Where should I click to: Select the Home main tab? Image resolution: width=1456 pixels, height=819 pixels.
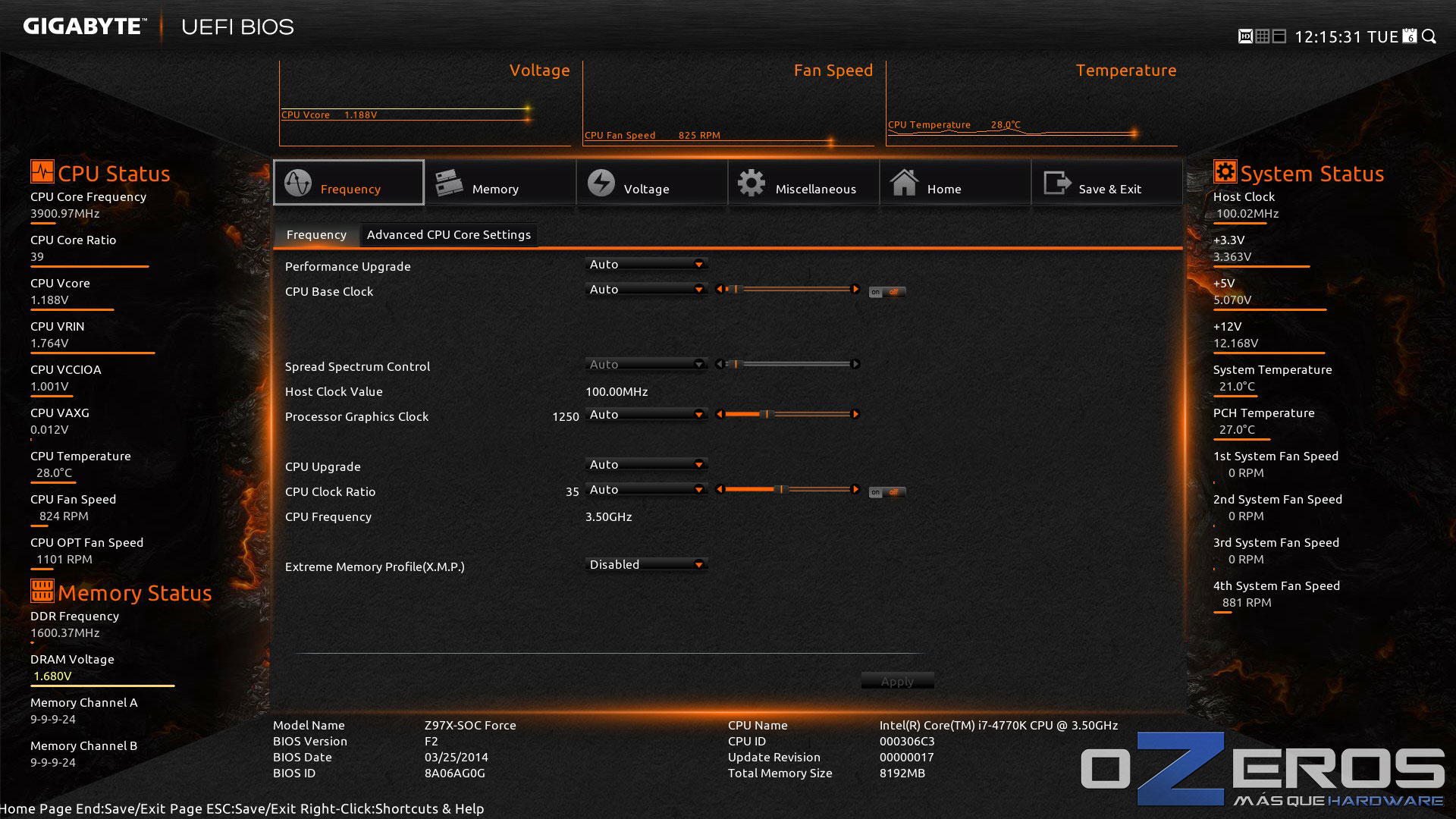(x=955, y=182)
